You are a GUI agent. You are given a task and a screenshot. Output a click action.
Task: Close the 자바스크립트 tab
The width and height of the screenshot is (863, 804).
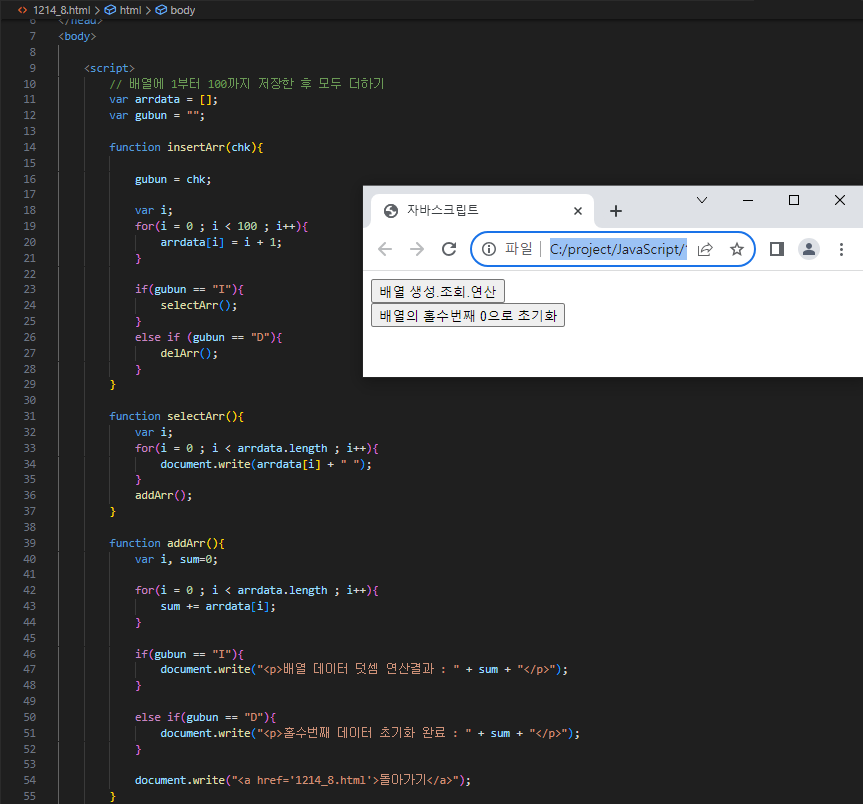click(x=578, y=211)
